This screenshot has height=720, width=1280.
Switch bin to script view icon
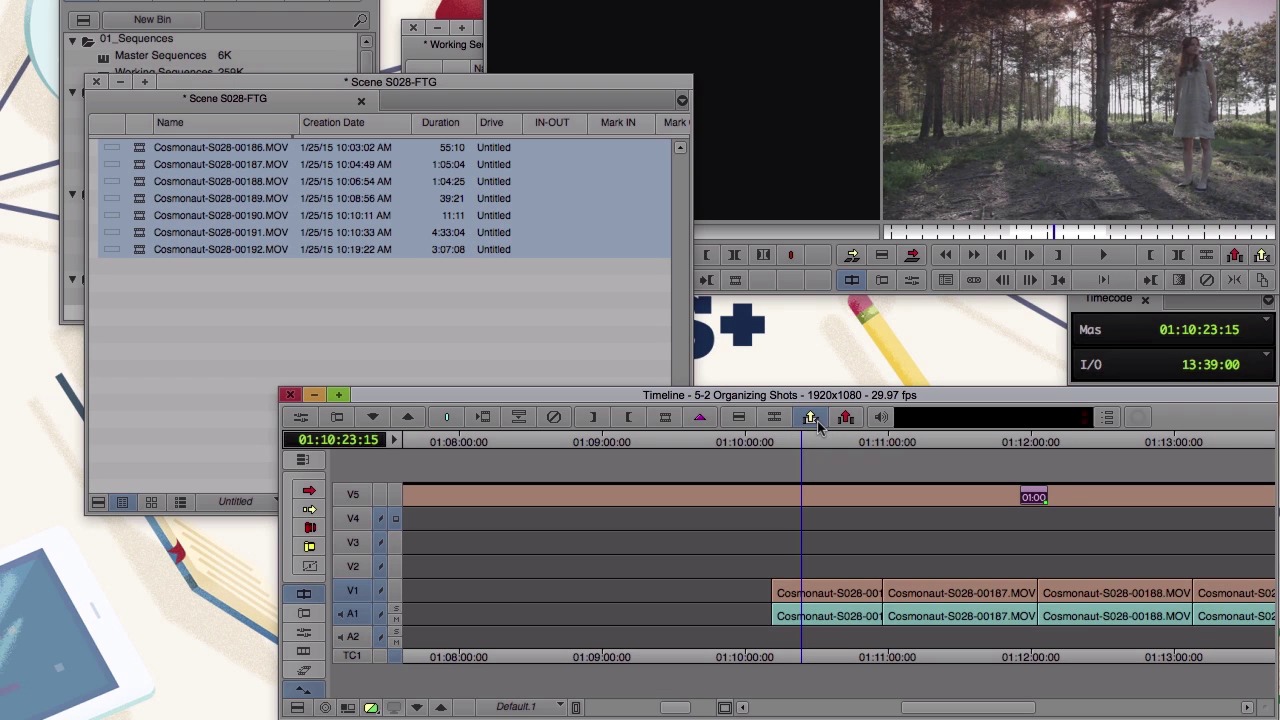(180, 502)
